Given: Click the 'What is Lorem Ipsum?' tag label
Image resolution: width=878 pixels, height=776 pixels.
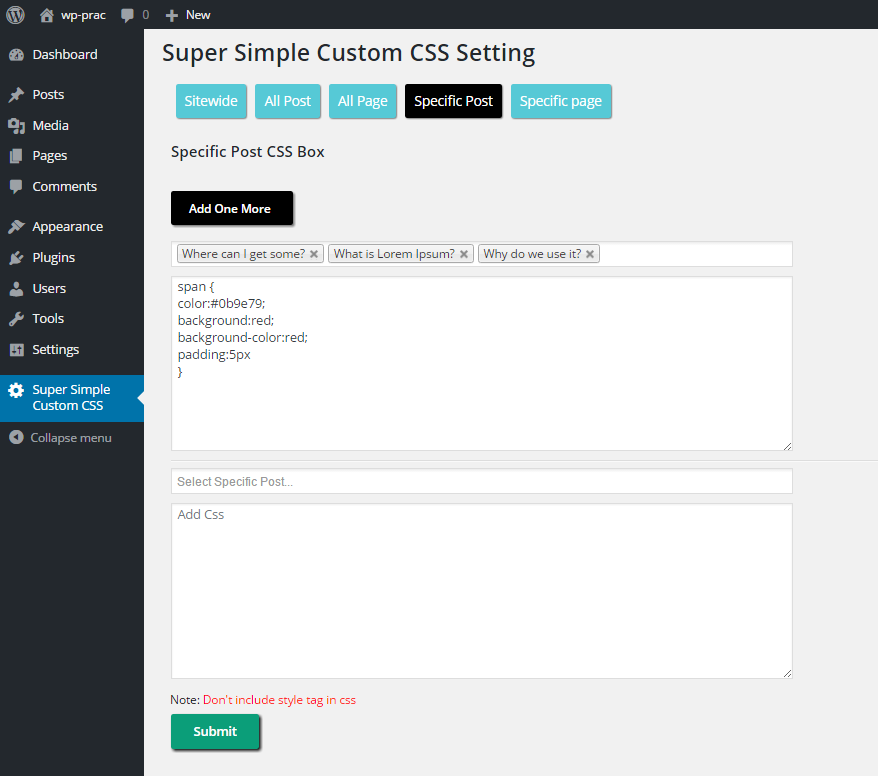Looking at the screenshot, I should pos(394,254).
